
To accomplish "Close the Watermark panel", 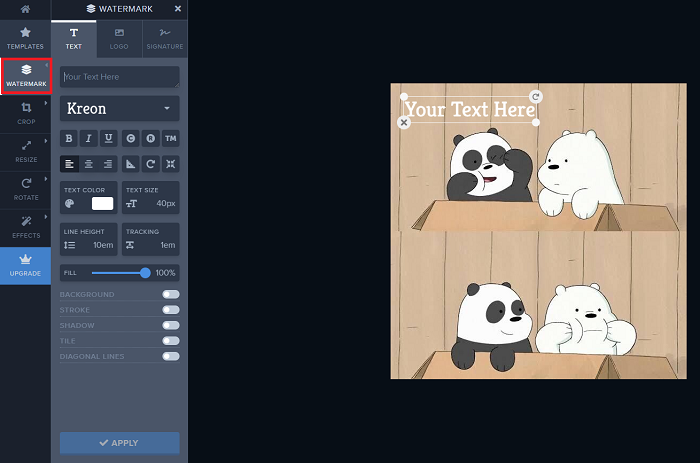I will coord(178,8).
